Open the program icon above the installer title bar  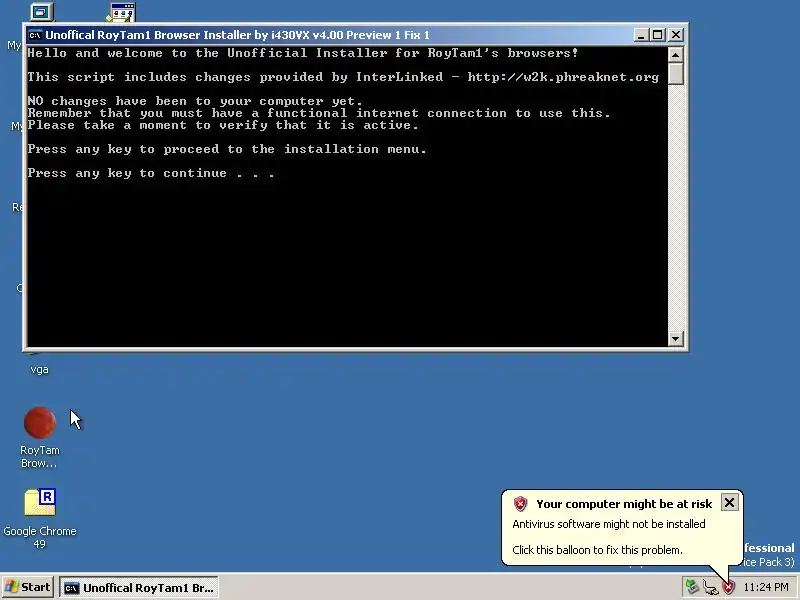121,12
